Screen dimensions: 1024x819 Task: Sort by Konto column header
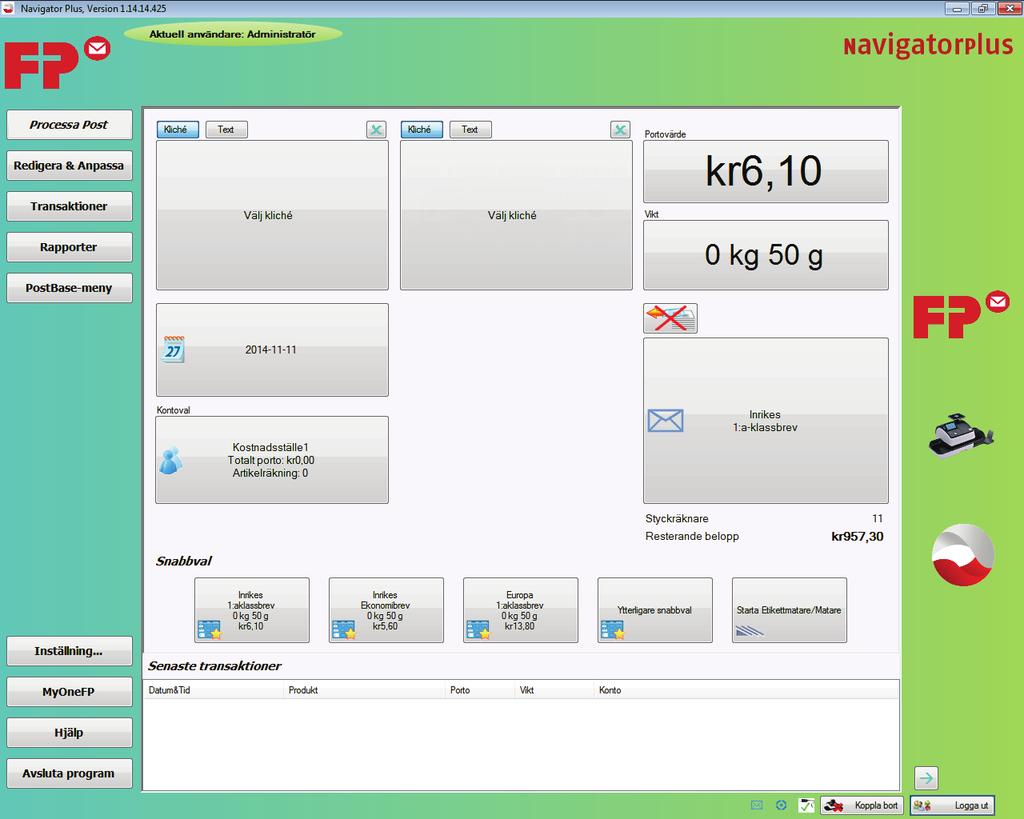[x=610, y=690]
